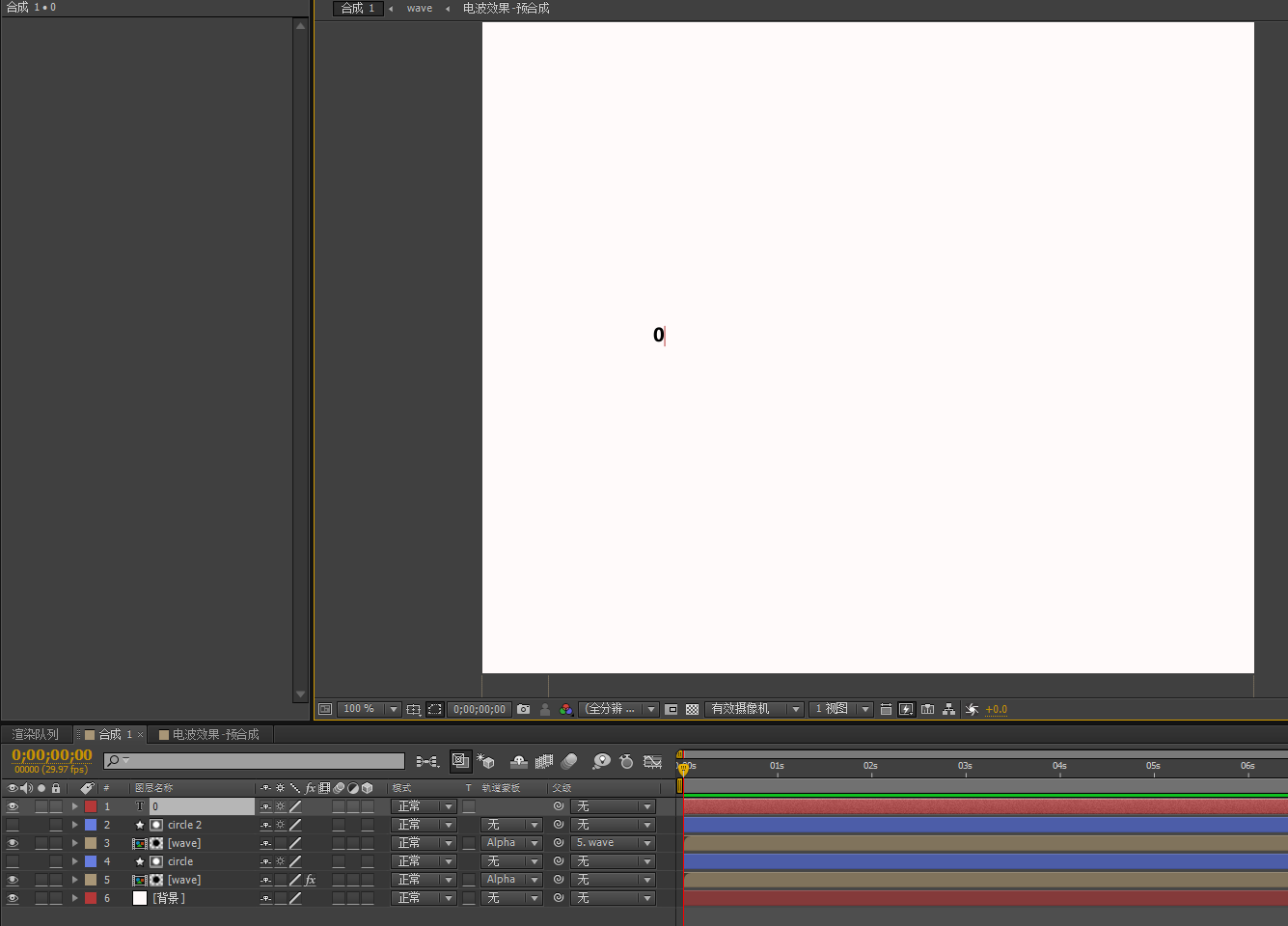Click the reset exposure aperture icon
1288x926 pixels.
[972, 709]
